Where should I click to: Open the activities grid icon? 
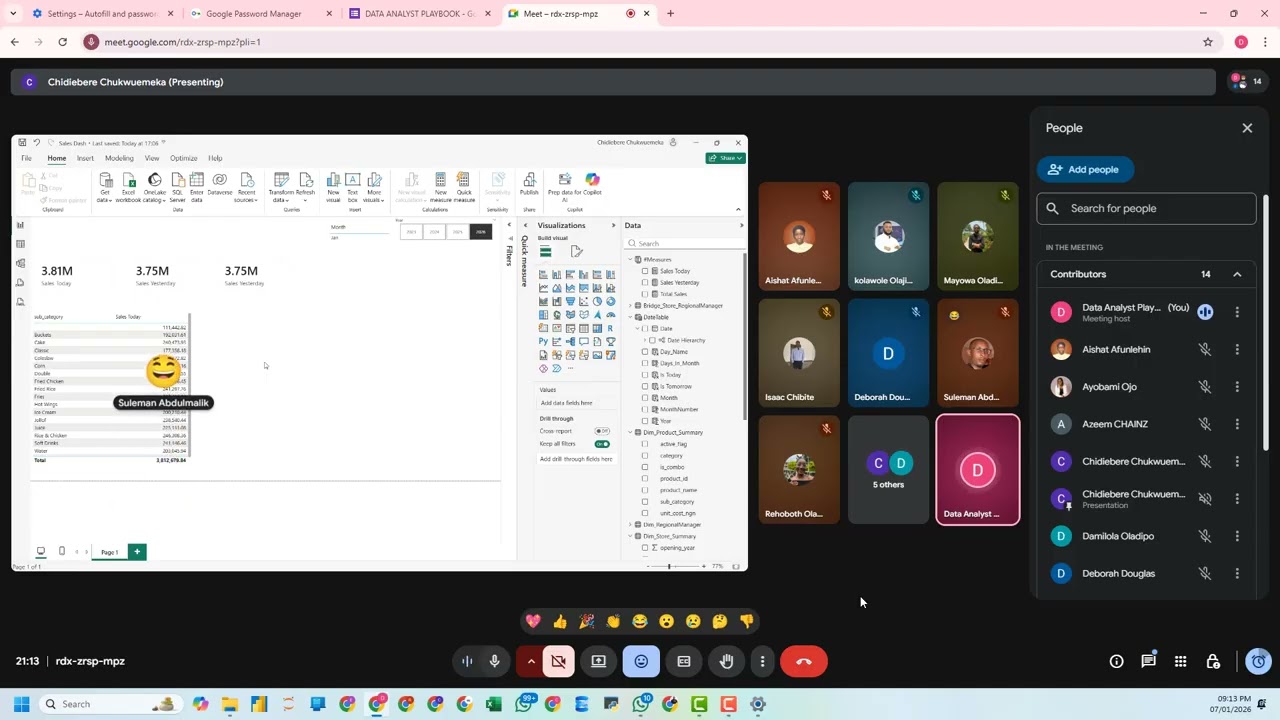(1180, 661)
